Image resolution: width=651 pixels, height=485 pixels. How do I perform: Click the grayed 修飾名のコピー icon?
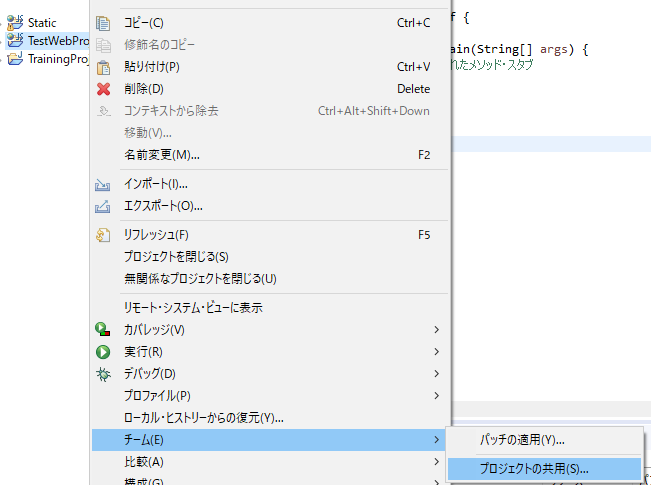point(103,45)
